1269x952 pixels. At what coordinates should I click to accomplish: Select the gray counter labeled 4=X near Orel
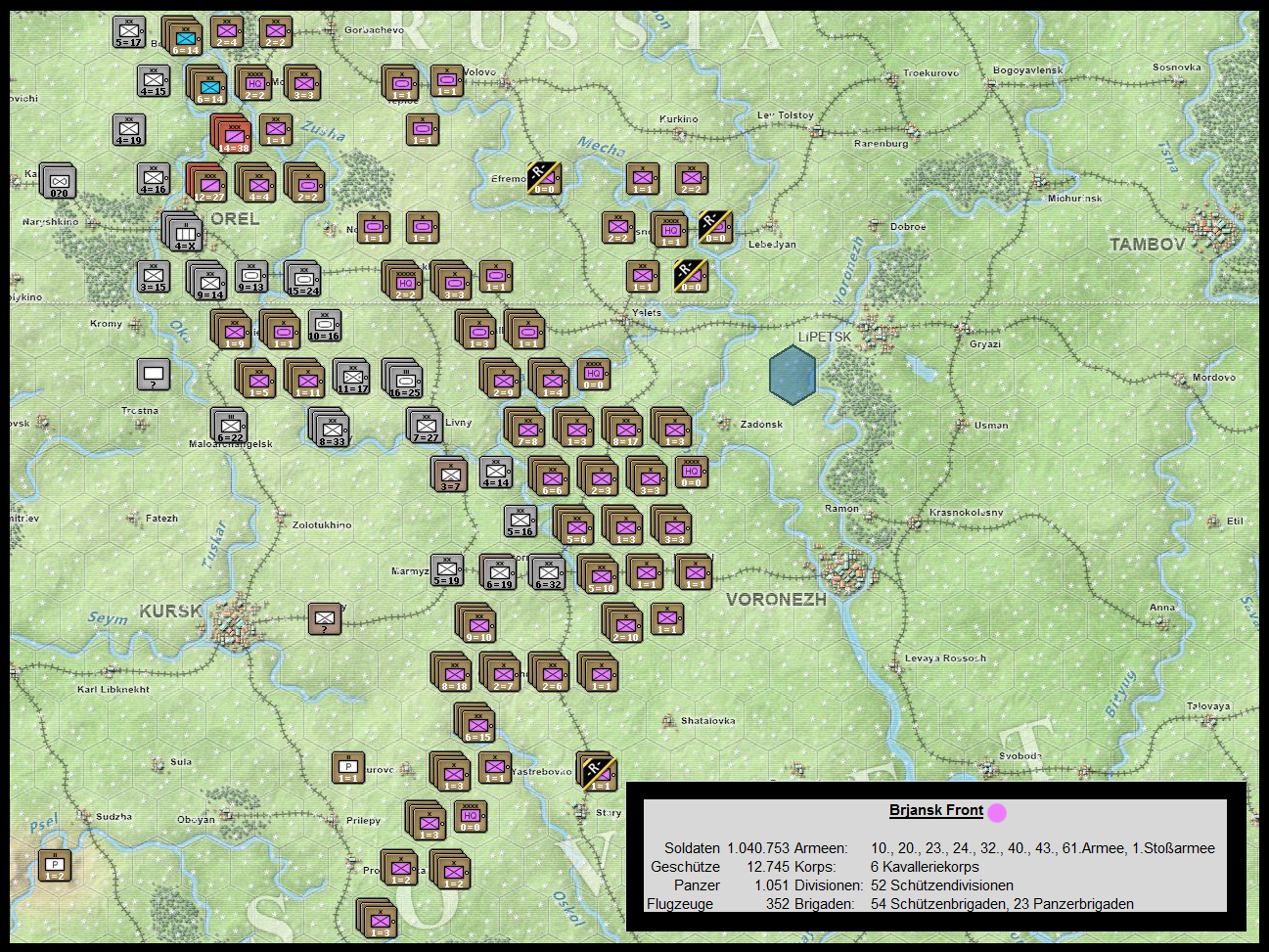click(x=183, y=232)
